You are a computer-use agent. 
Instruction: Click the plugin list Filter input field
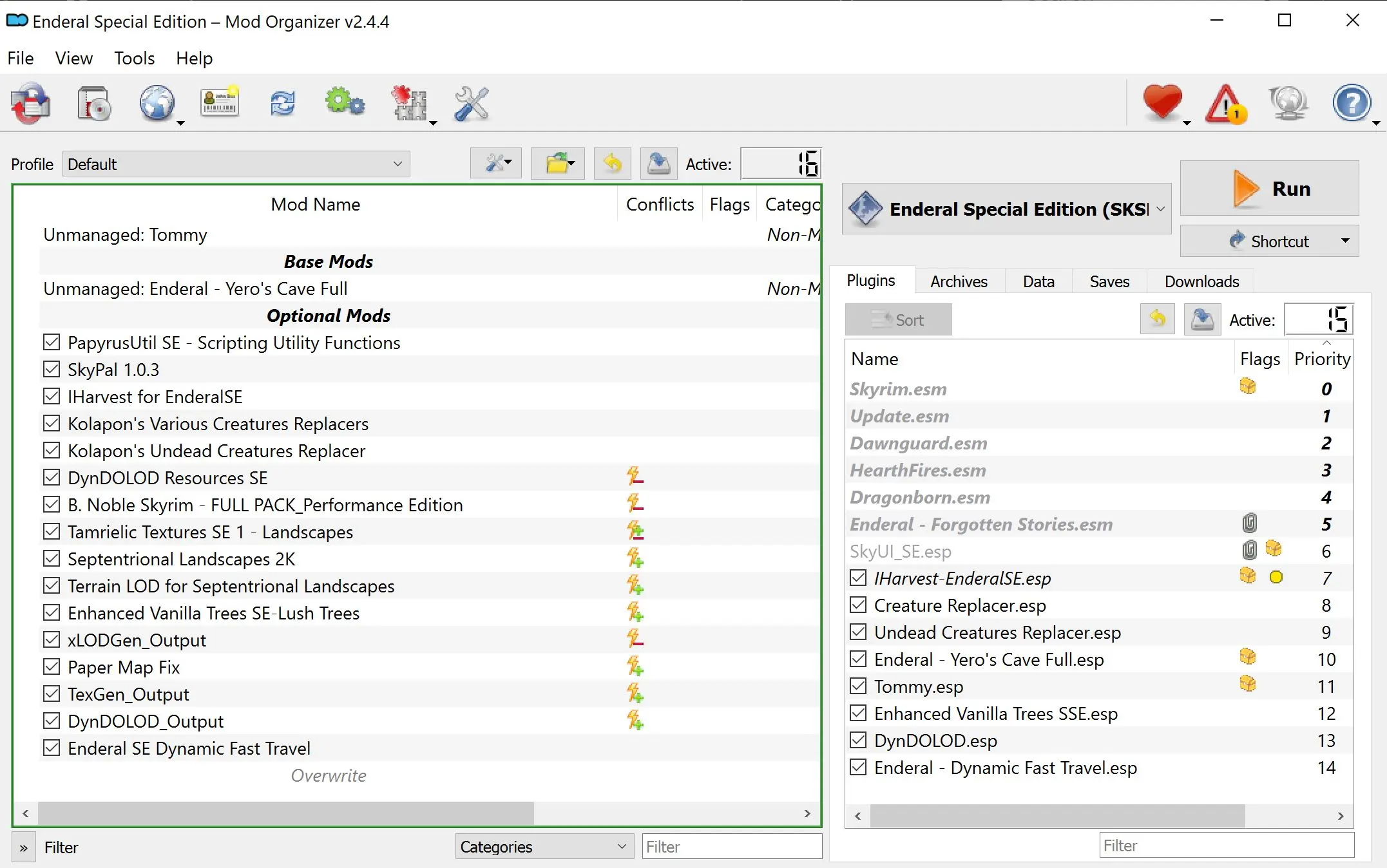tap(1226, 845)
